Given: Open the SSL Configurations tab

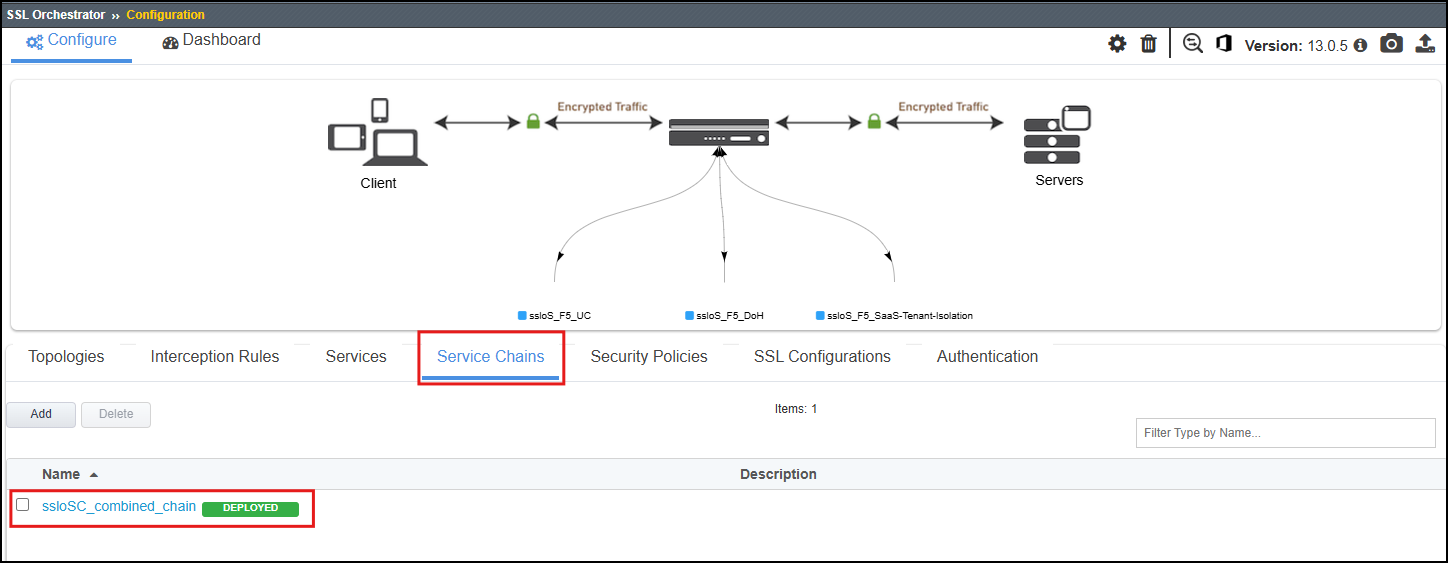Looking at the screenshot, I should click(822, 357).
